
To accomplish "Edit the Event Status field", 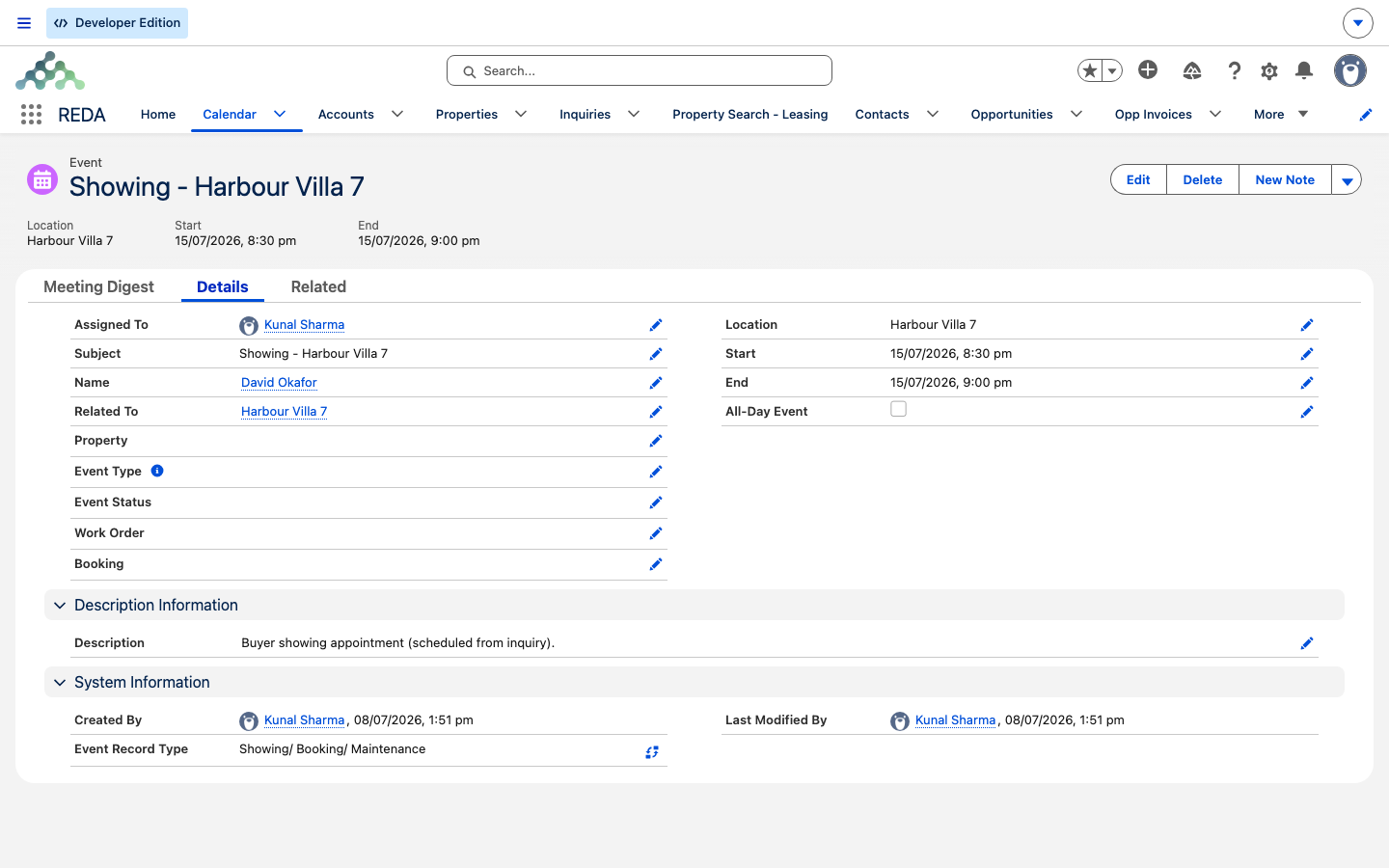I will click(656, 502).
